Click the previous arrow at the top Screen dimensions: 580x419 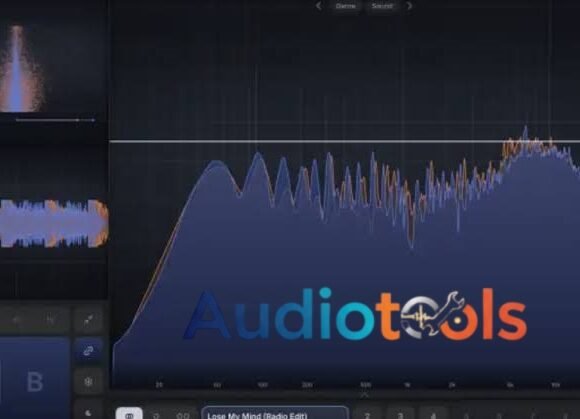[318, 6]
